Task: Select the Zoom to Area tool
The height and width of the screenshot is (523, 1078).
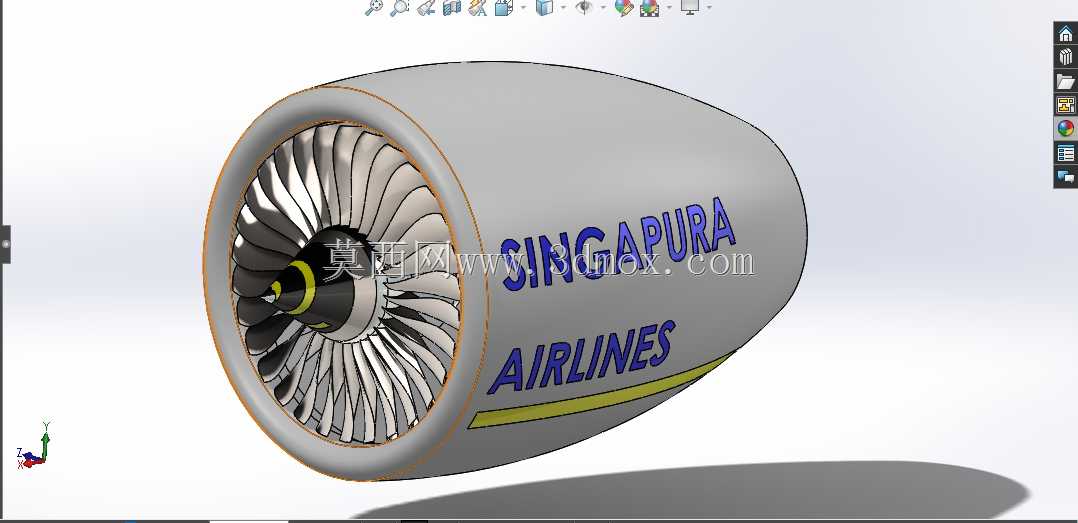Action: 399,8
